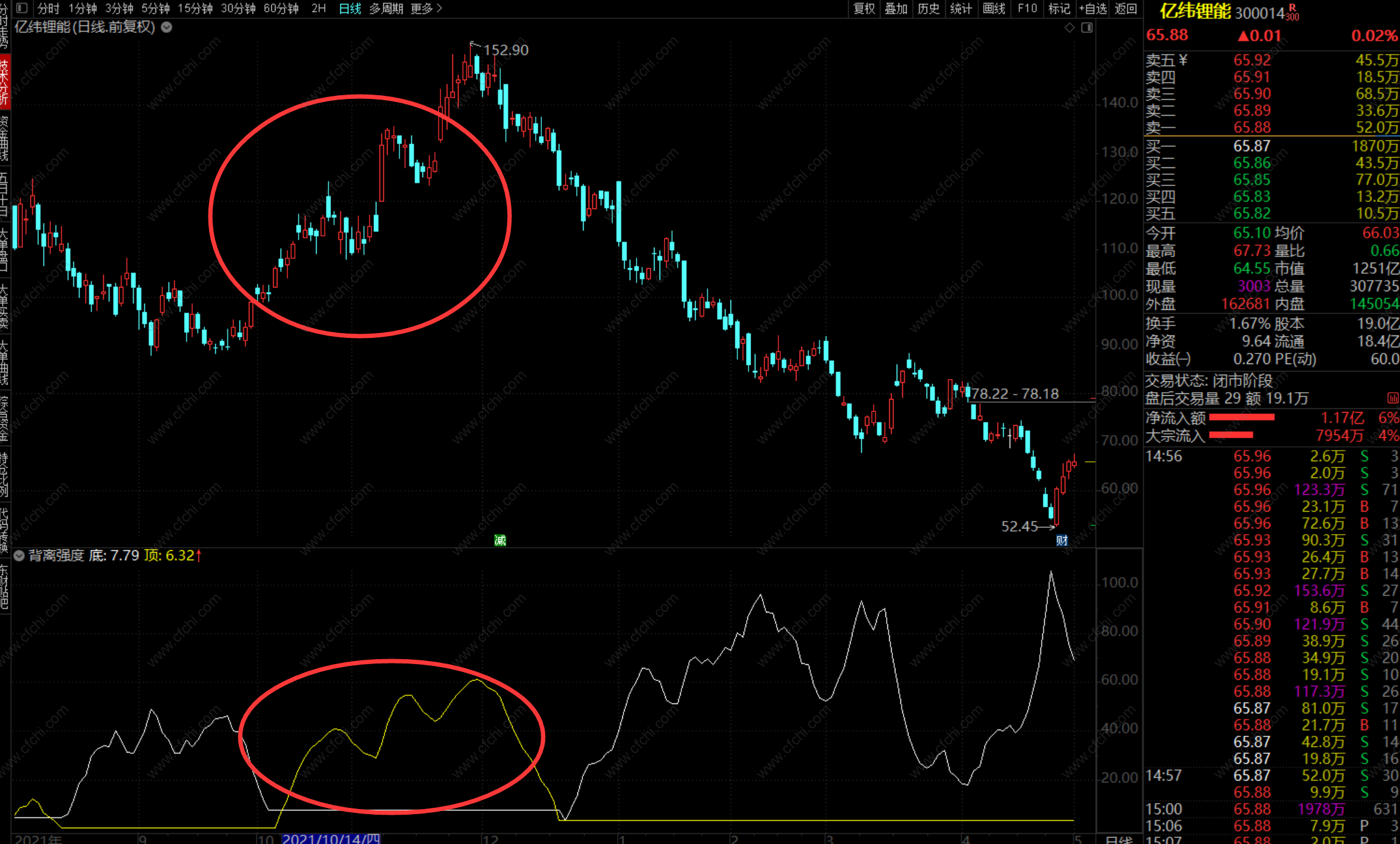Toggle the left sidebar panel icon
The image size is (1400, 844).
22,9
